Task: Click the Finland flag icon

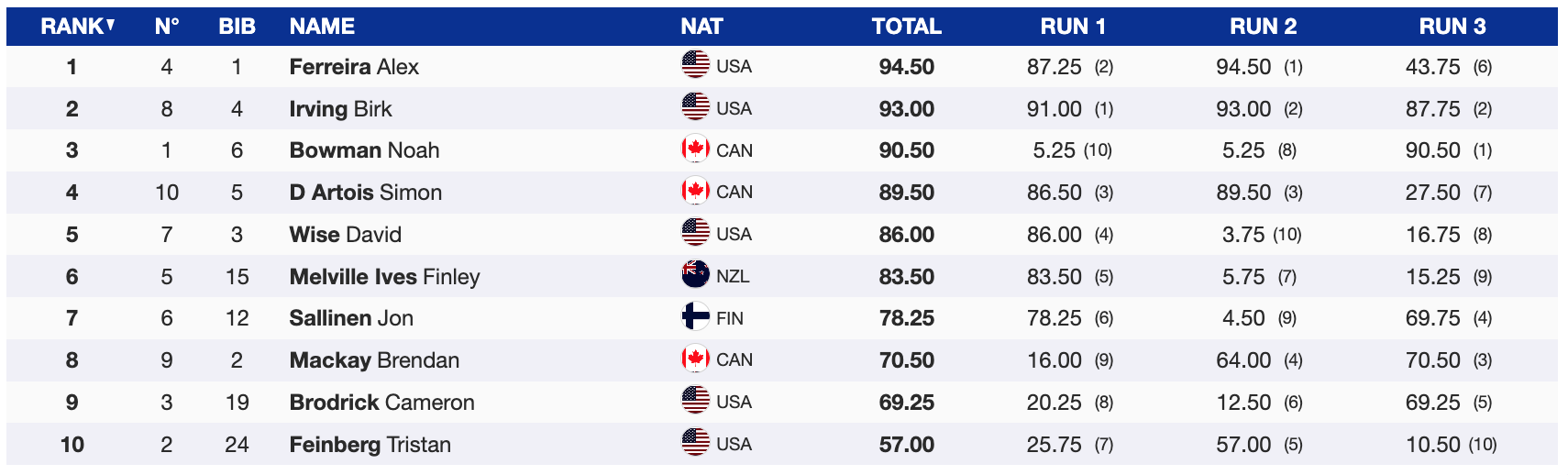Action: click(x=695, y=317)
